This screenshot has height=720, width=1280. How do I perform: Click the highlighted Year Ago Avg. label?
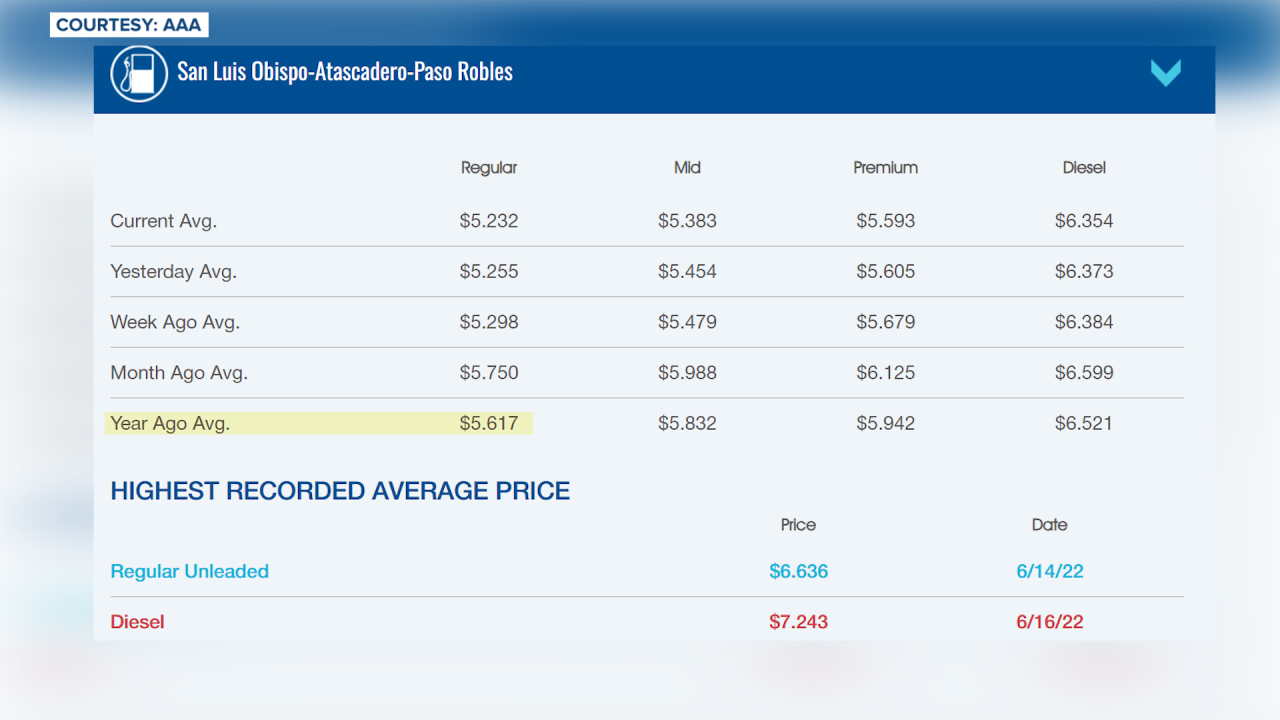pos(170,423)
